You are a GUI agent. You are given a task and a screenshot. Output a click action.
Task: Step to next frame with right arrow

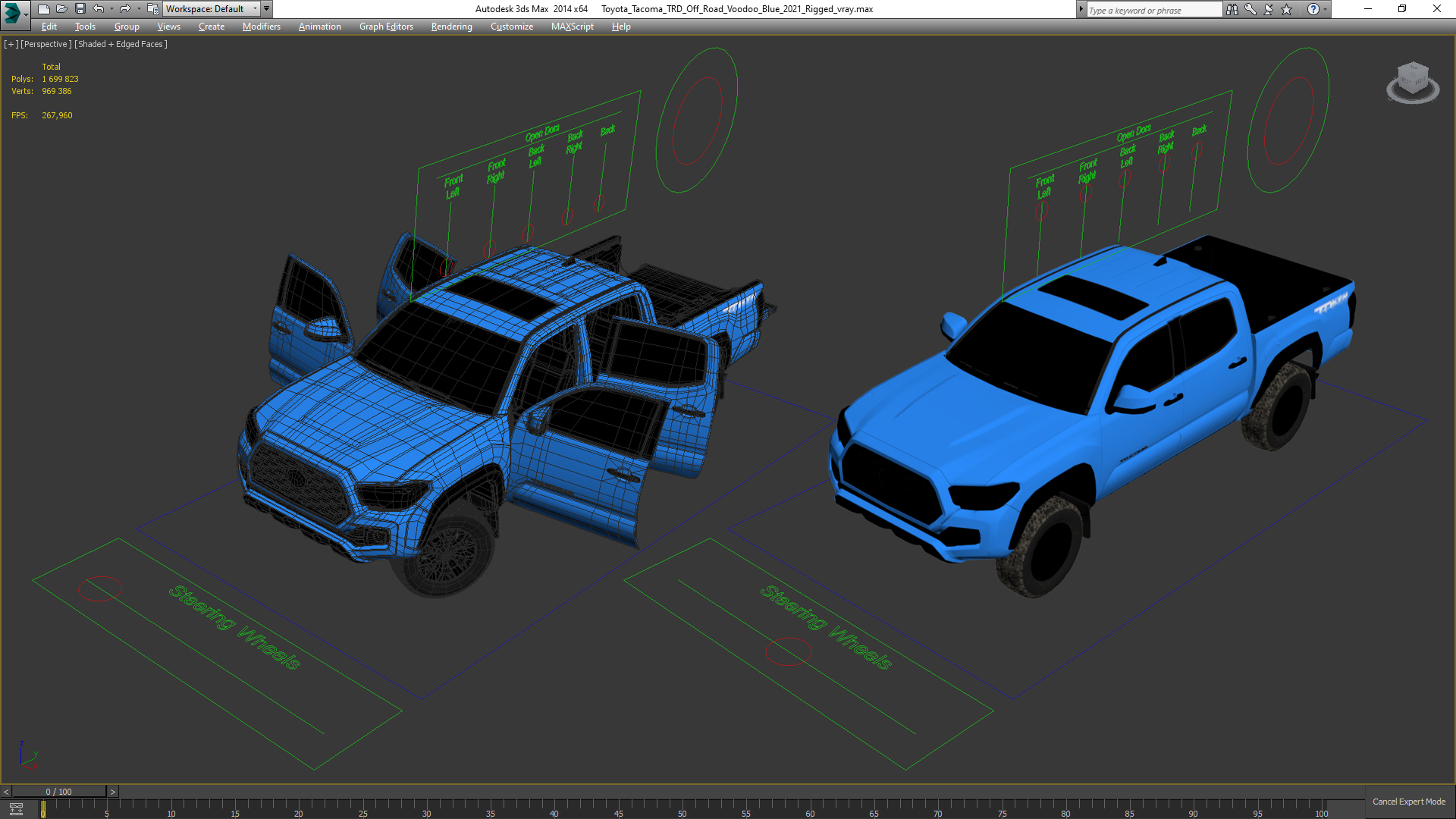click(113, 792)
